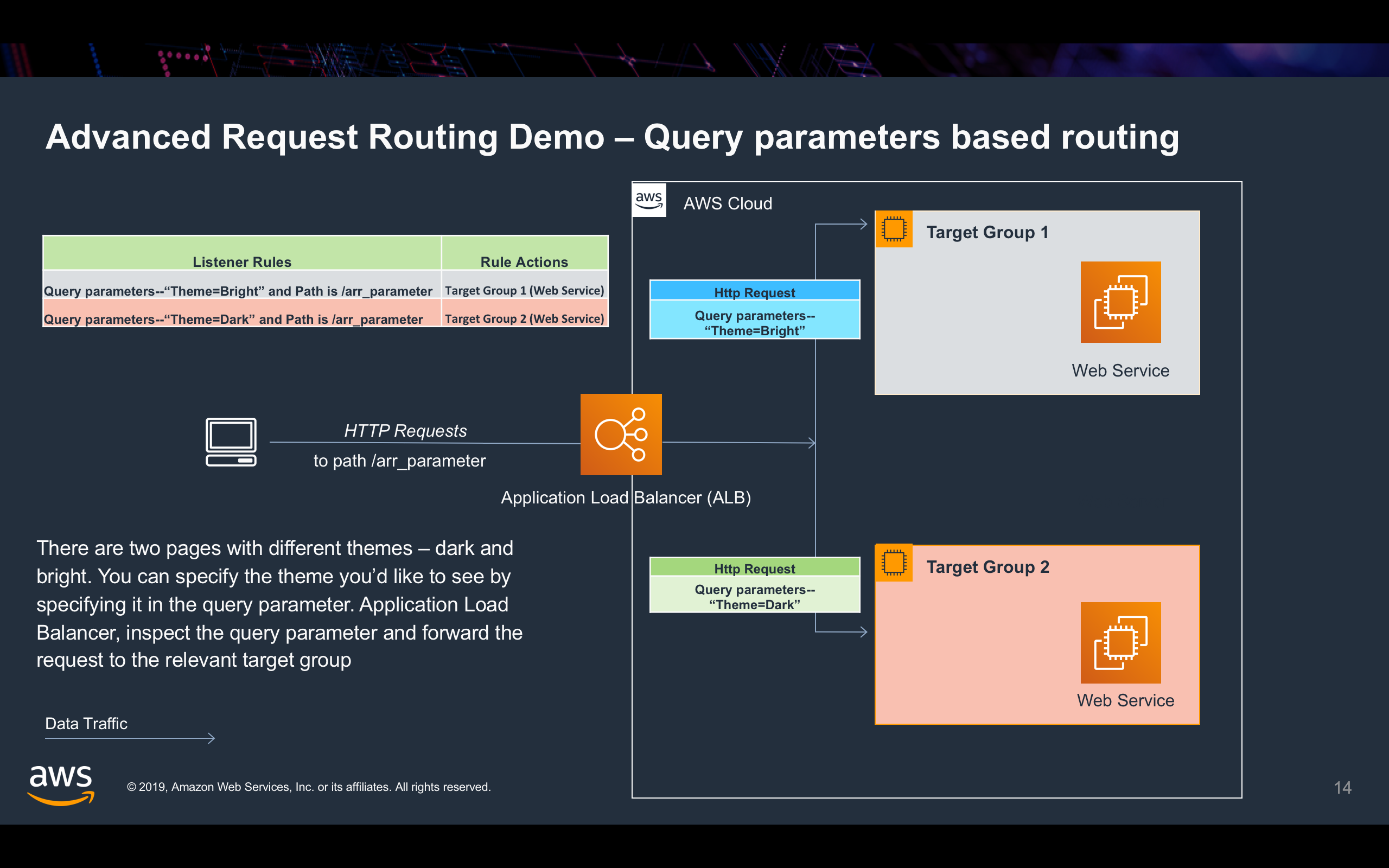
Task: Click Target Group 2 (Web Service) action cell
Action: pyautogui.click(x=524, y=318)
